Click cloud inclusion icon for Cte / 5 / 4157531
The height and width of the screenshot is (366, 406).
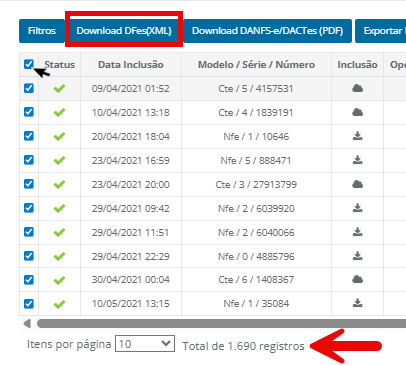358,88
